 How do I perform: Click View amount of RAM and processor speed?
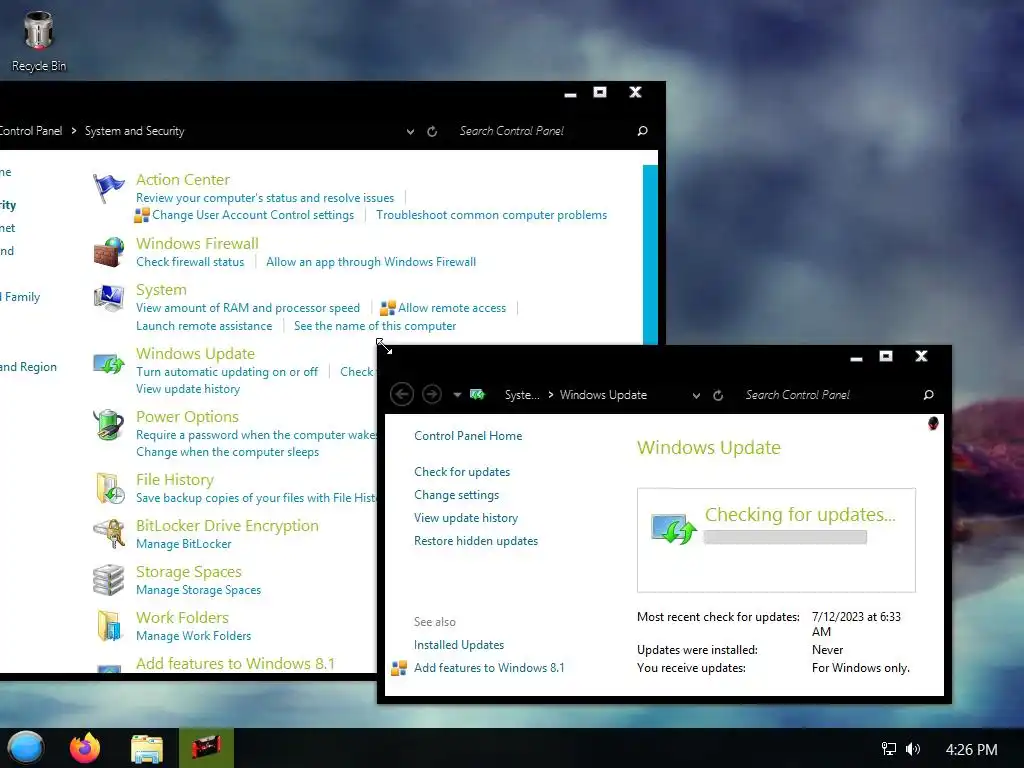click(248, 308)
